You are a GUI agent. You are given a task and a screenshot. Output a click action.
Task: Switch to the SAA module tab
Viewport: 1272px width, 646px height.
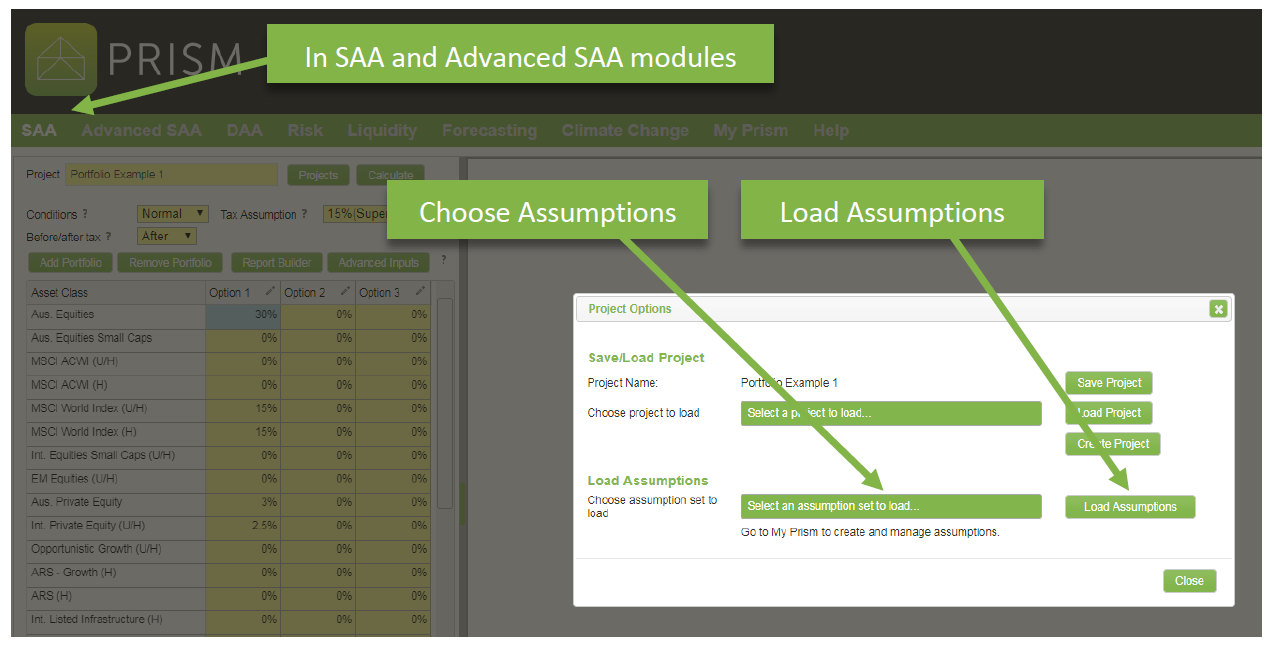39,130
